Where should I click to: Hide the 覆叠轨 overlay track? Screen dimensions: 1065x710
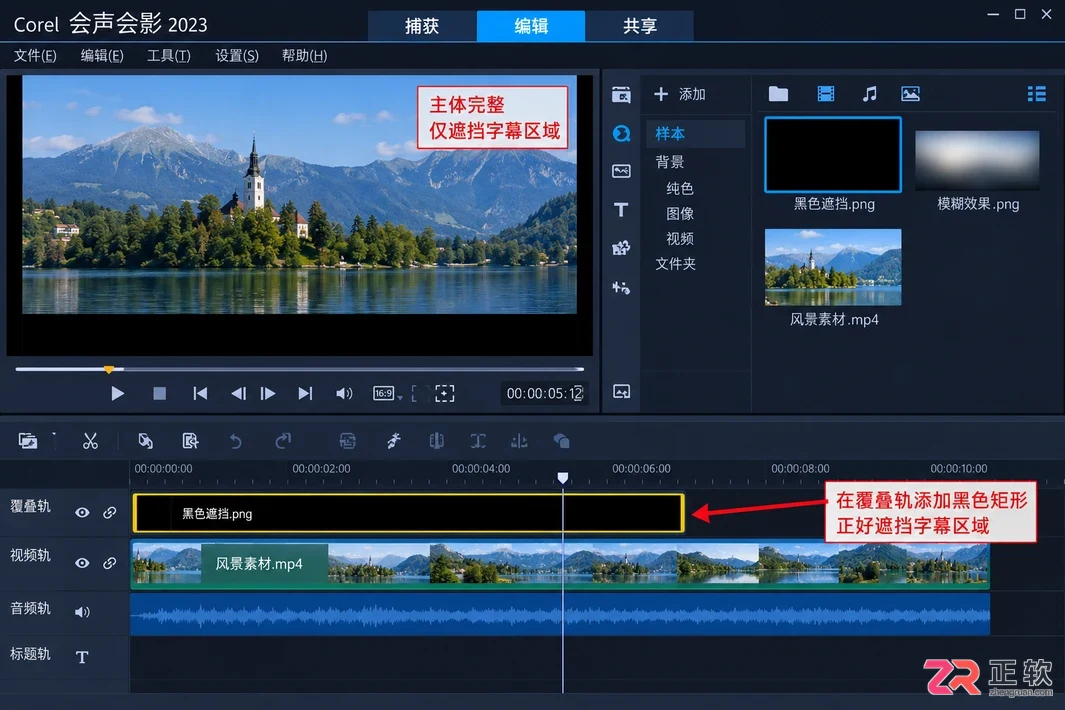(82, 512)
